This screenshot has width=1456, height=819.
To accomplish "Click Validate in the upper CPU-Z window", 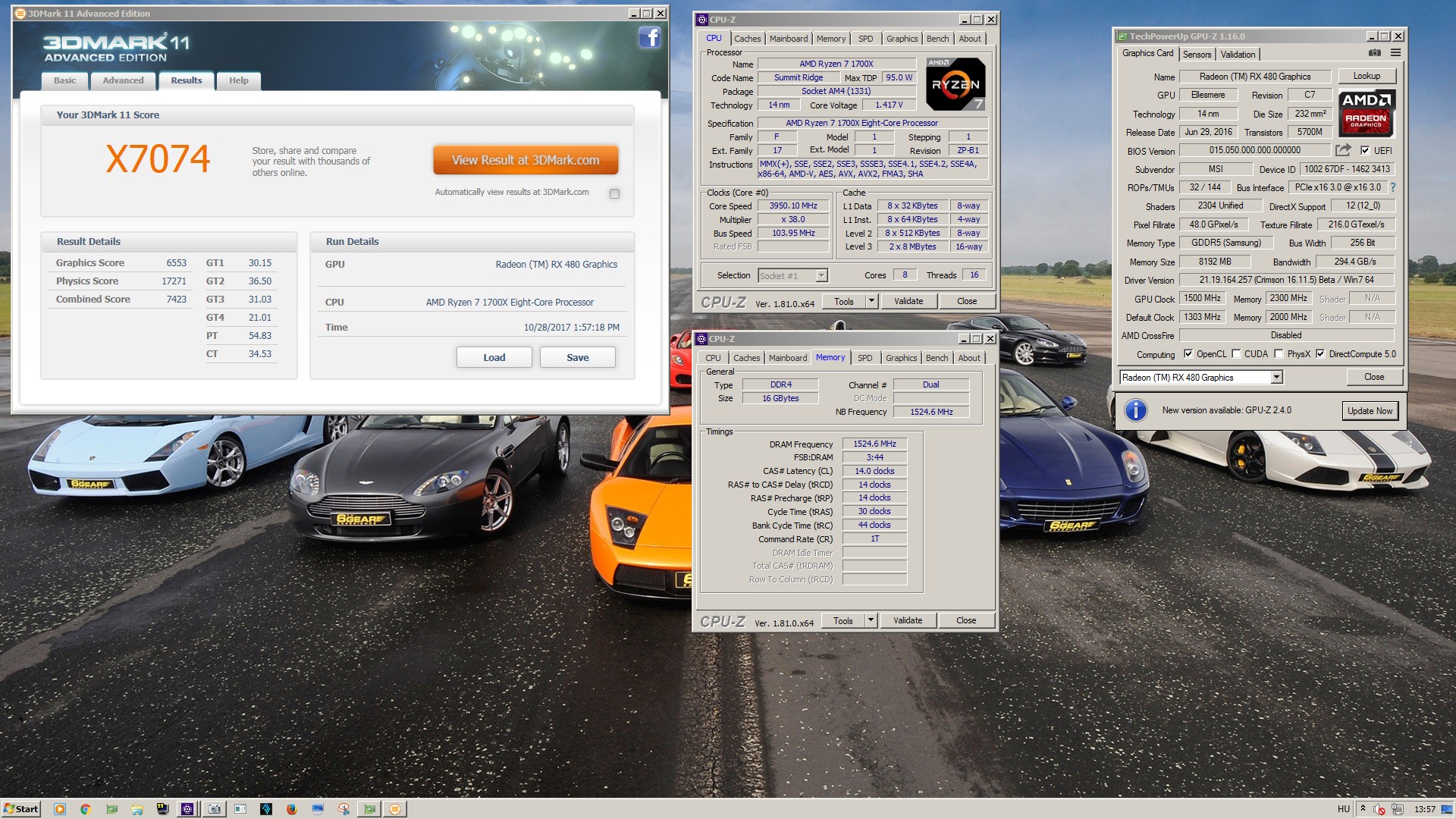I will pos(908,301).
